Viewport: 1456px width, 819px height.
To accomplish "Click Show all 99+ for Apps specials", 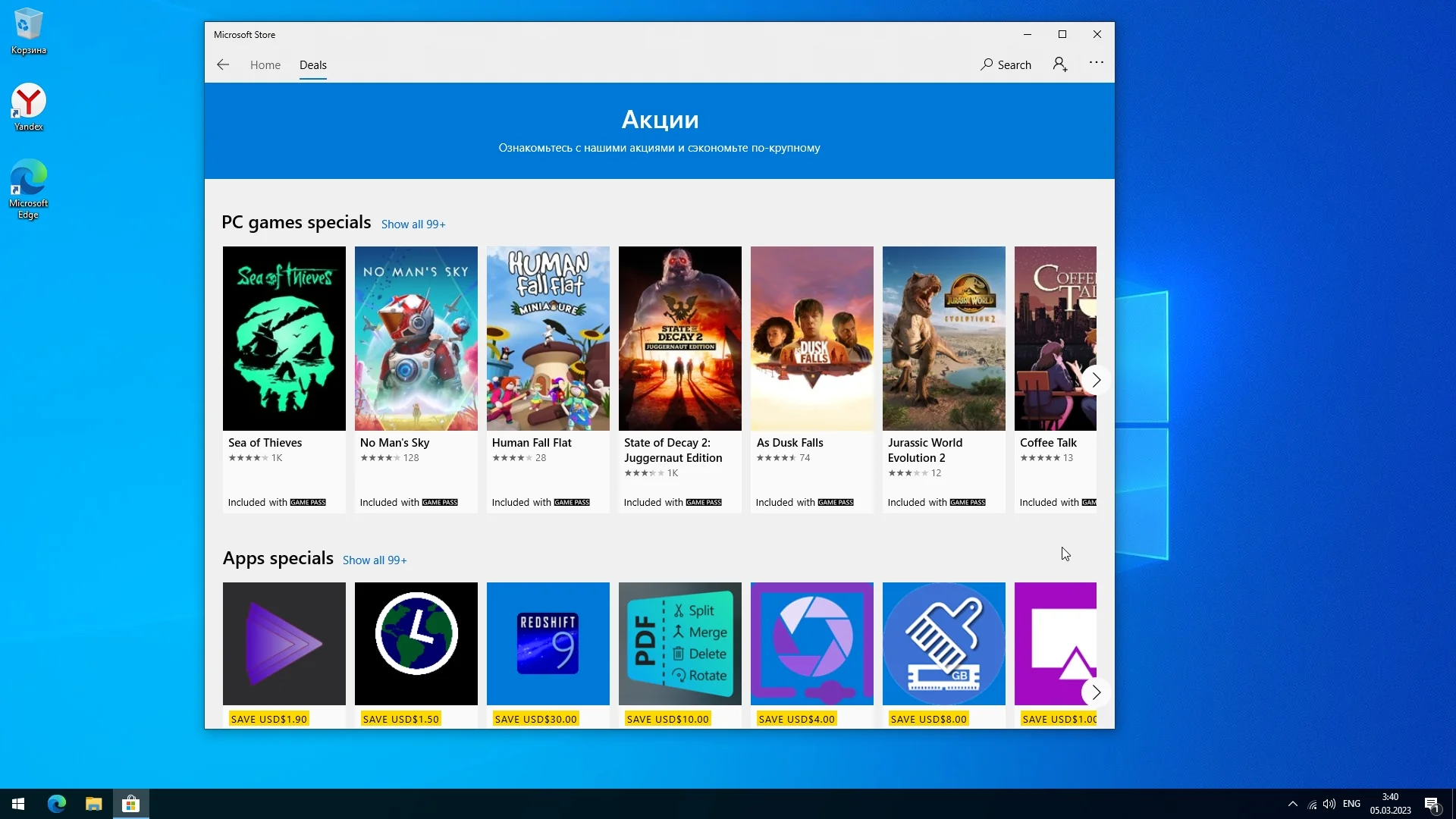I will [375, 560].
